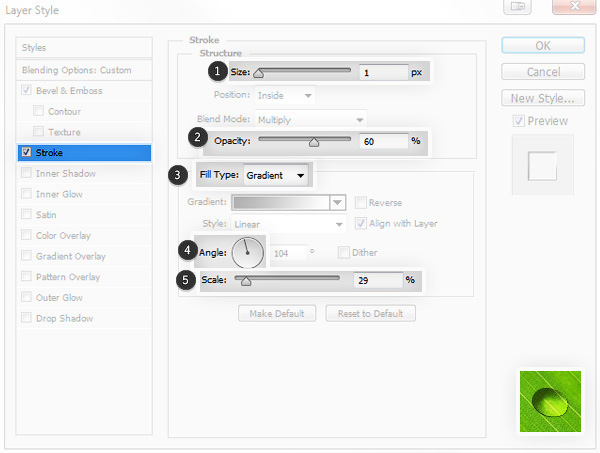Viewport: 600px width, 453px height.
Task: Enable the Inner Shadow checkbox
Action: 26,173
